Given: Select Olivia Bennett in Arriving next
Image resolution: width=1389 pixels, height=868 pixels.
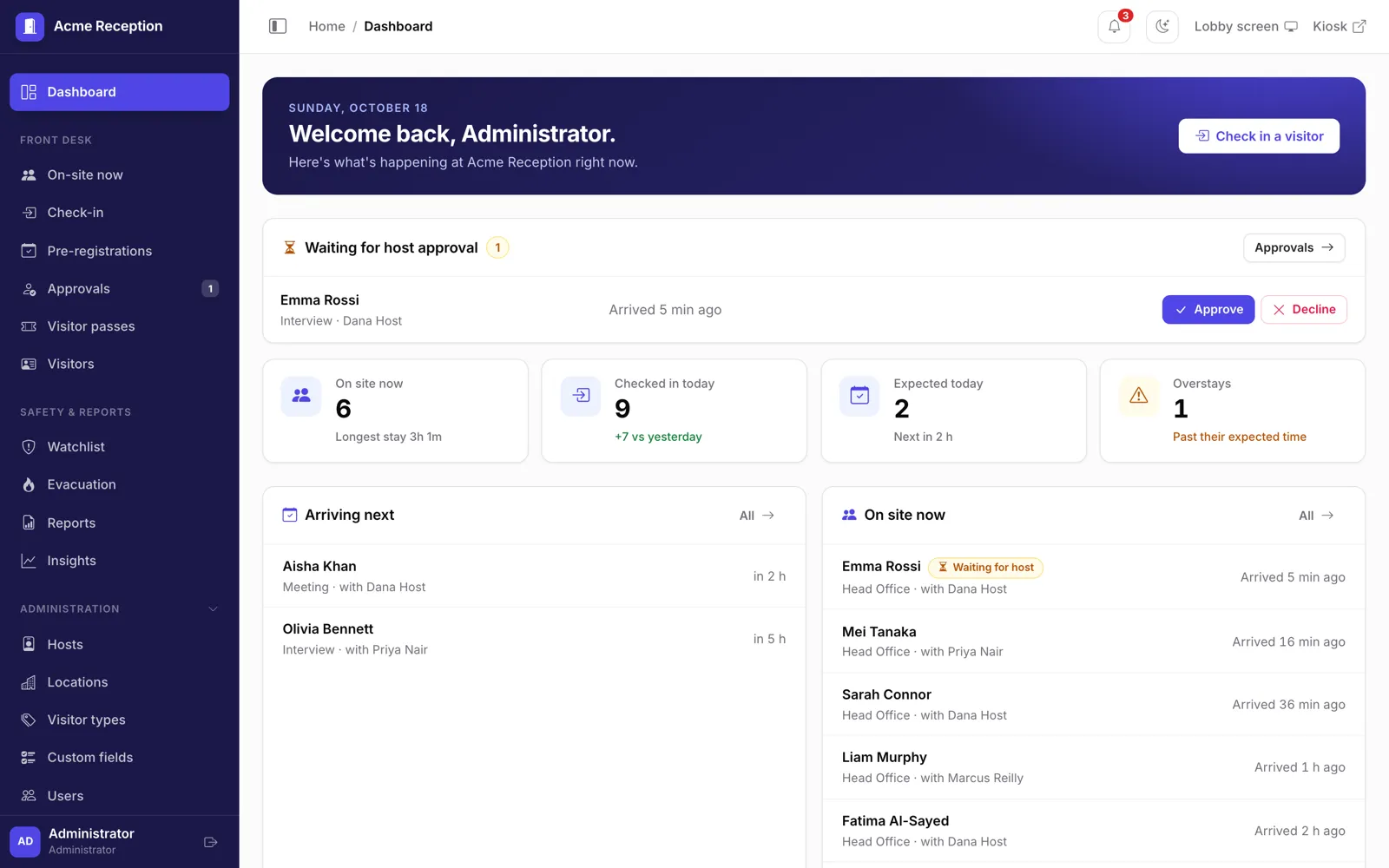Looking at the screenshot, I should click(x=534, y=639).
